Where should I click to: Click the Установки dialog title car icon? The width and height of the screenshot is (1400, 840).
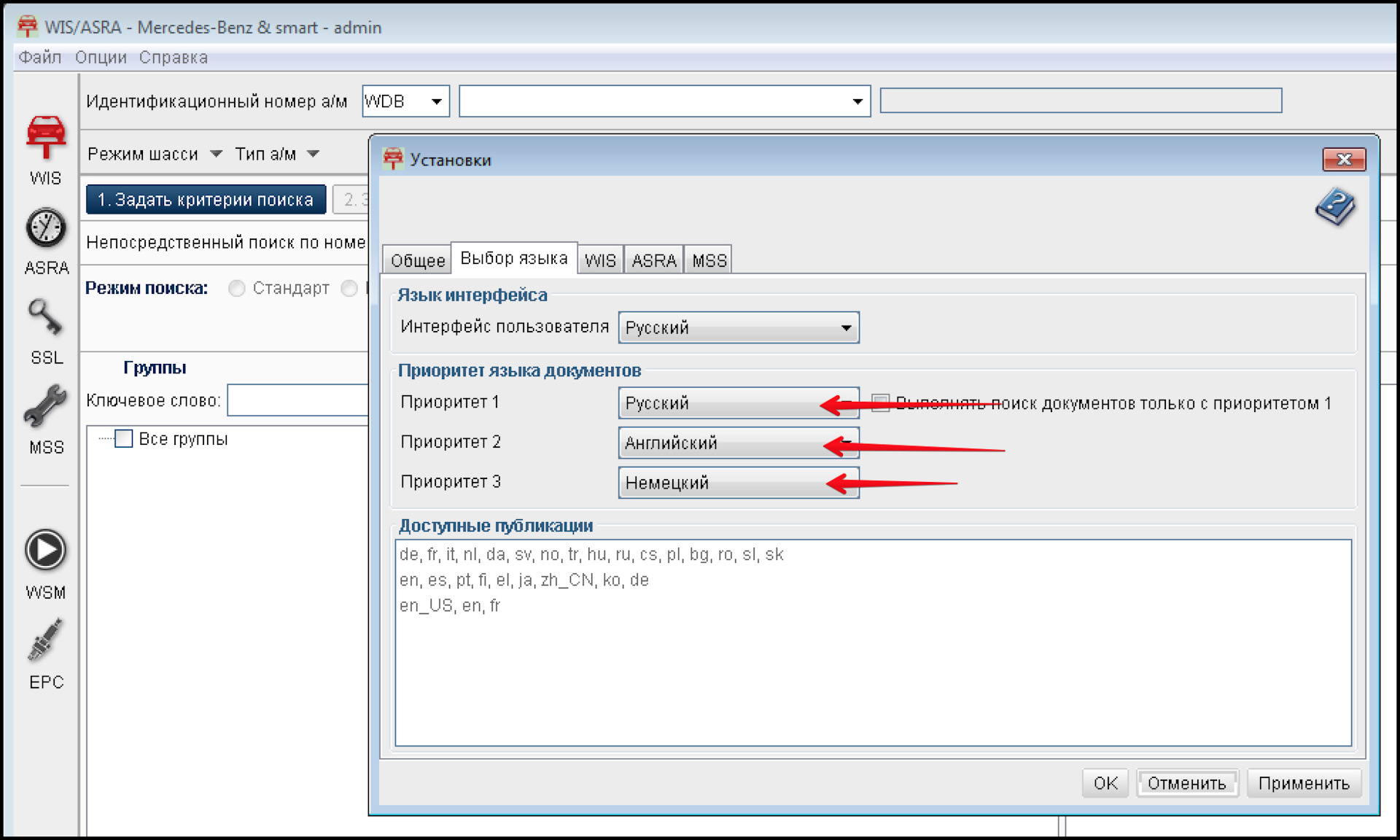(393, 159)
